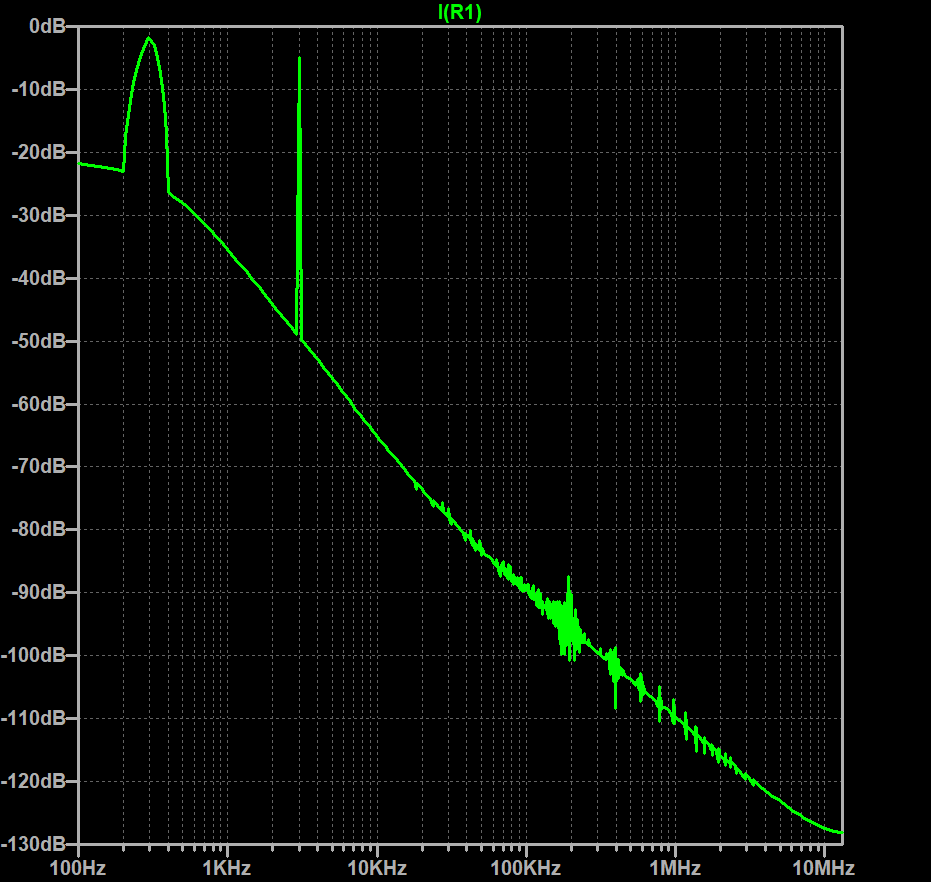Click the -30dB axis label
The width and height of the screenshot is (932, 883).
[39, 215]
